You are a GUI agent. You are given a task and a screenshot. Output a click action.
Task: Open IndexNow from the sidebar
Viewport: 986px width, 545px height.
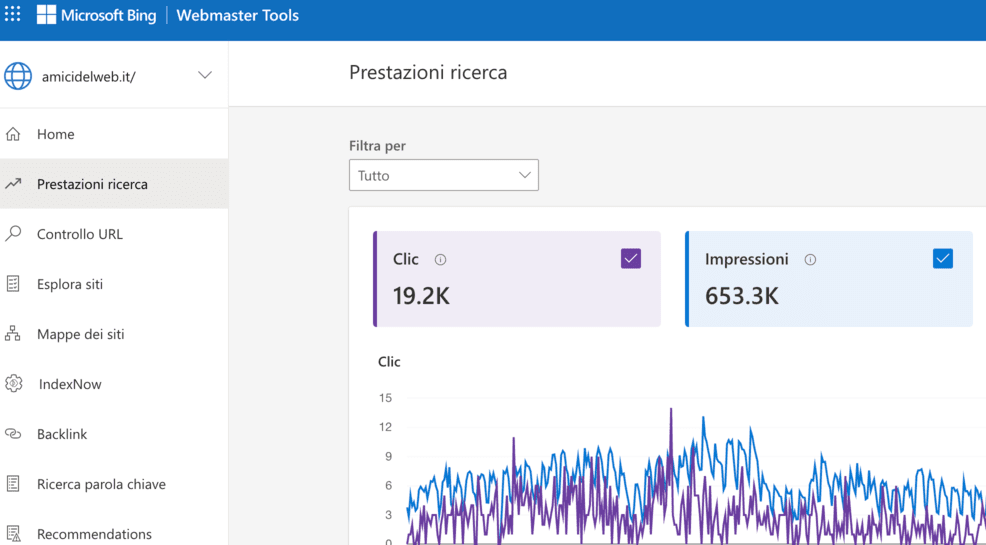[114, 383]
